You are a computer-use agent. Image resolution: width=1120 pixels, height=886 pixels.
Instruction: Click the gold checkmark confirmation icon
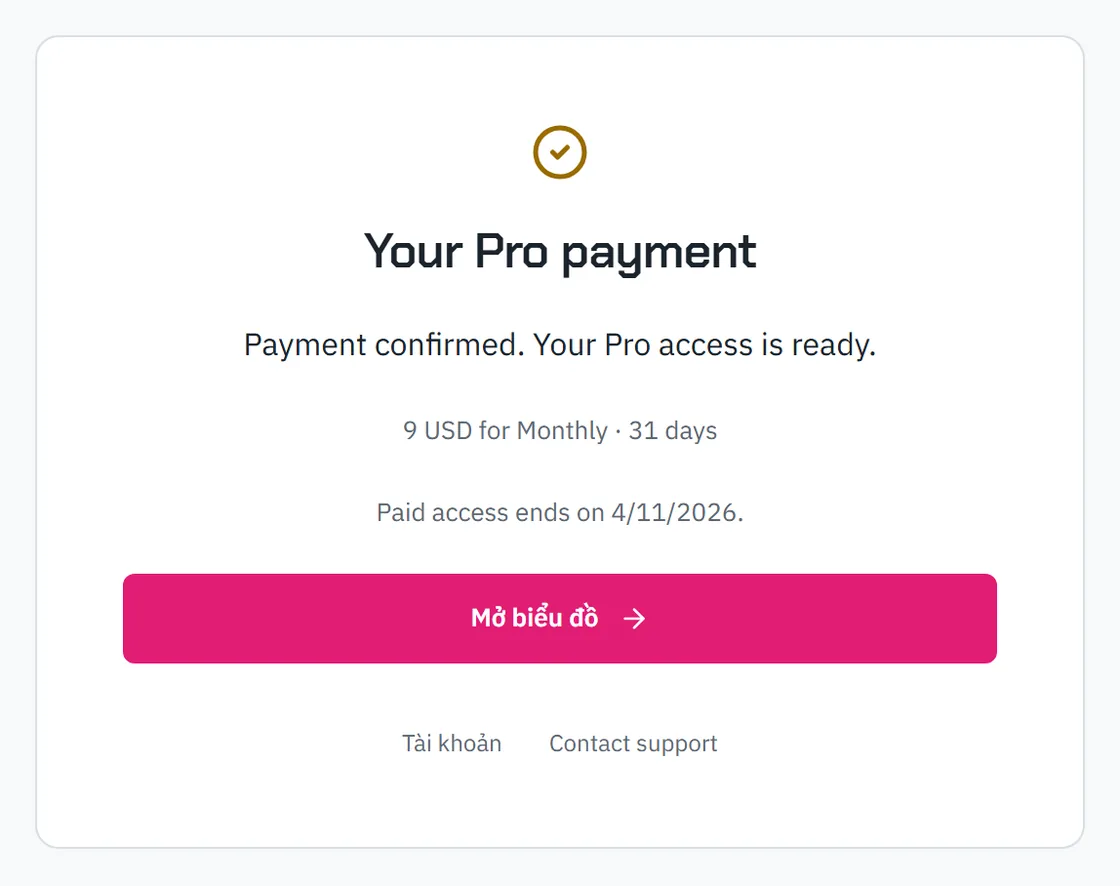click(x=559, y=152)
